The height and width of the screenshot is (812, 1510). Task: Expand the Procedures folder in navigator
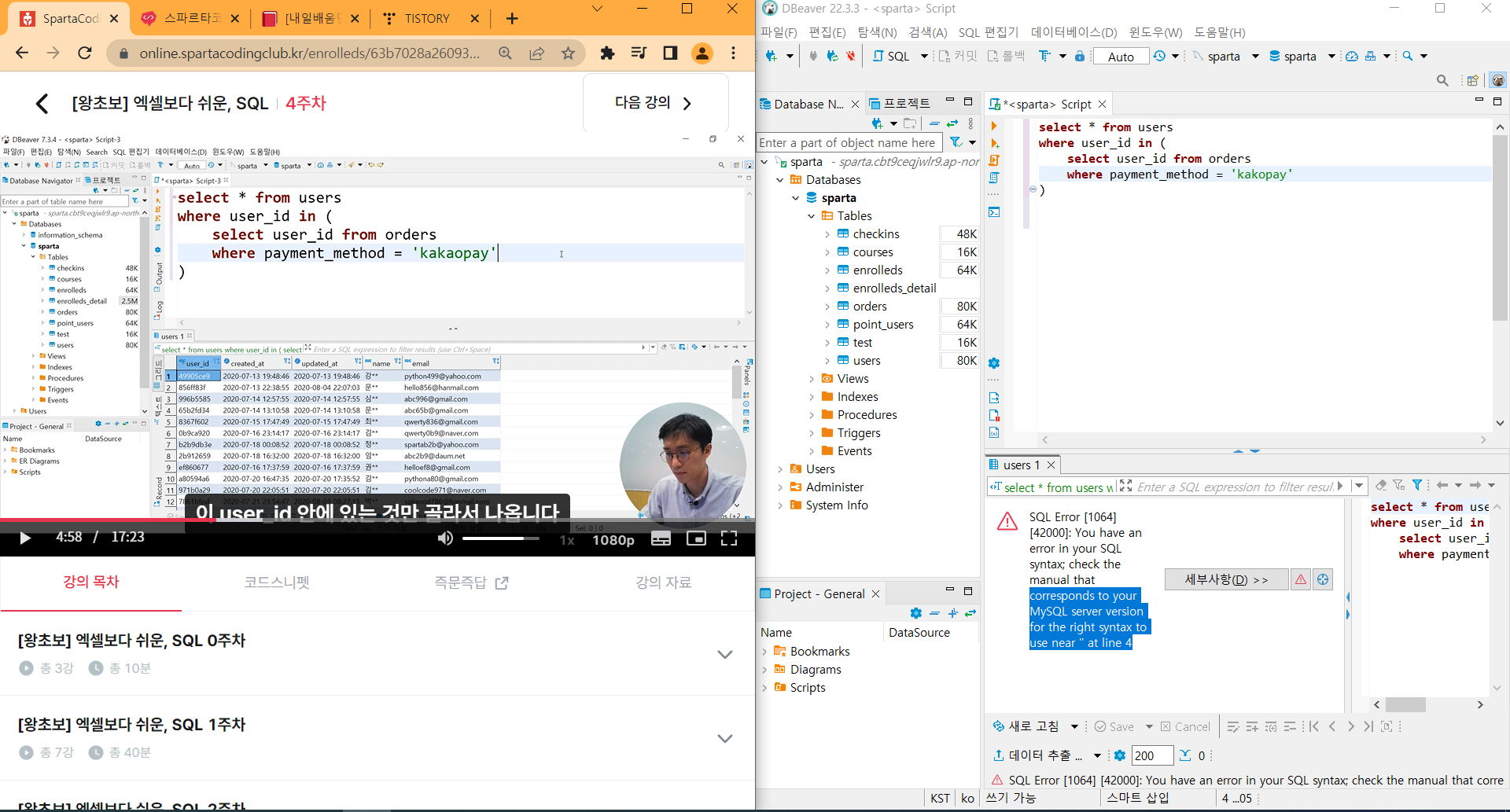[x=812, y=415]
